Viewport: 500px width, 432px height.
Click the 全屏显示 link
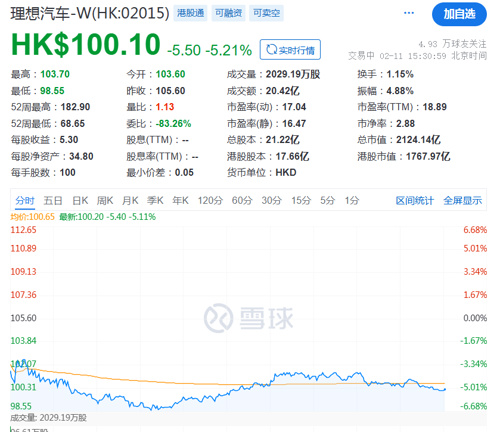(462, 201)
